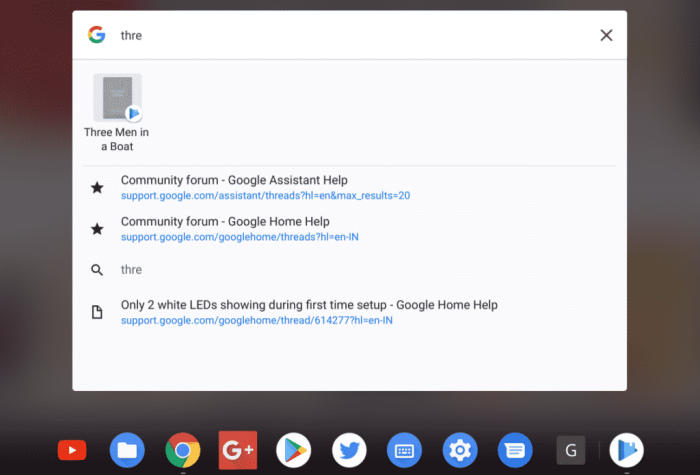Click the support.google.com/assistant/threads URL

point(265,195)
